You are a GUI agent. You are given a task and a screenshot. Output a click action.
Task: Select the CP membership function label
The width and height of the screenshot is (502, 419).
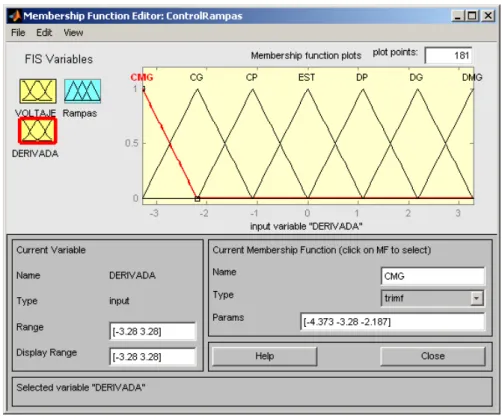point(252,77)
